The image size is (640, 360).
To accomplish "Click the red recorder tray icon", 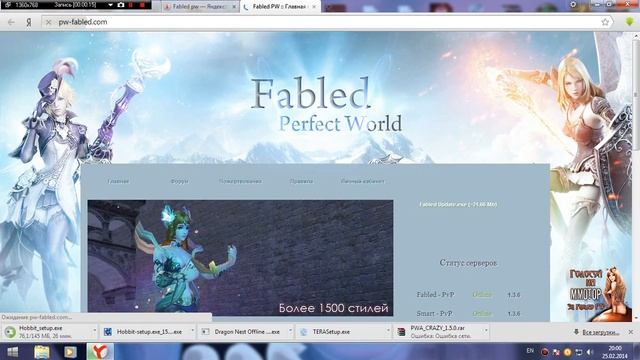I will click(544, 352).
